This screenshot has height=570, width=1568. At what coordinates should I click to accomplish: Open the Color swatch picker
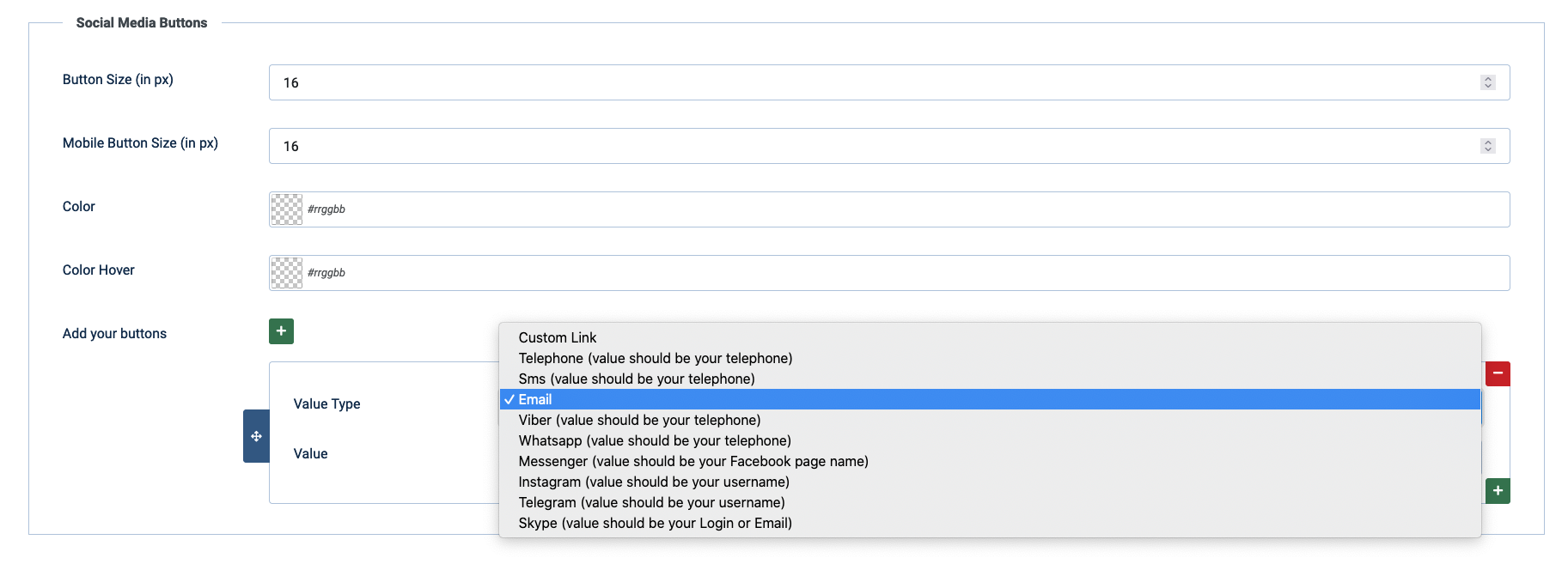click(x=287, y=209)
